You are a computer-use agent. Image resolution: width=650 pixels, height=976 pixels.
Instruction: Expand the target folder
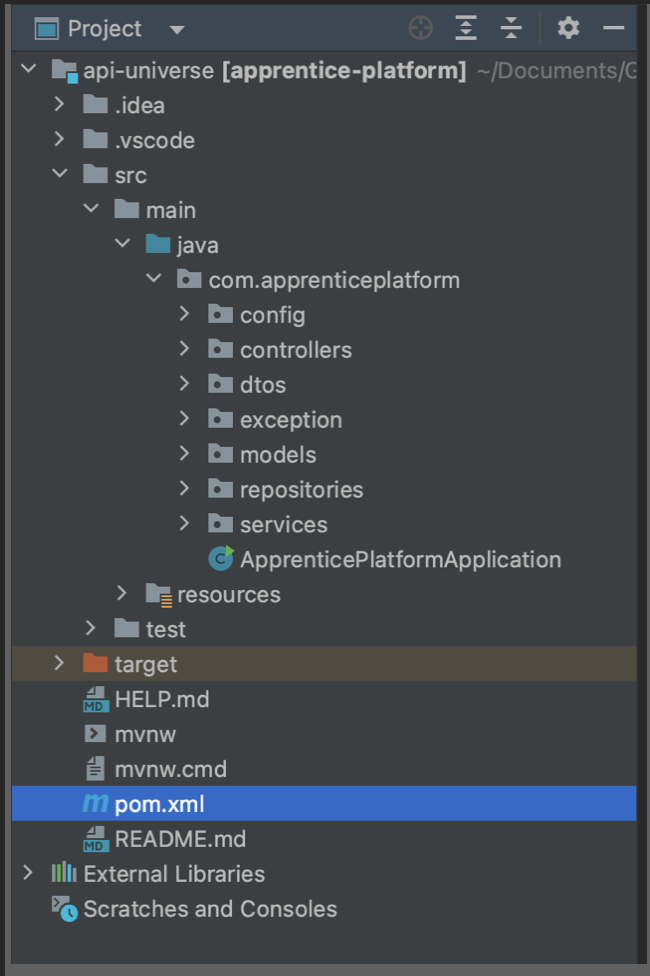point(59,664)
